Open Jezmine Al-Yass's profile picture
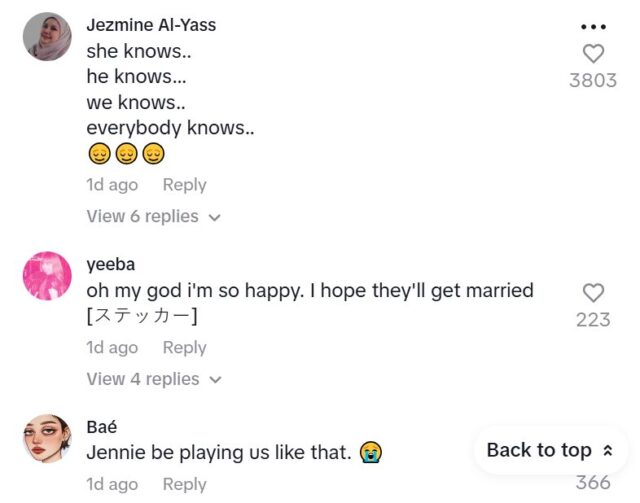640x503 pixels. tap(47, 37)
